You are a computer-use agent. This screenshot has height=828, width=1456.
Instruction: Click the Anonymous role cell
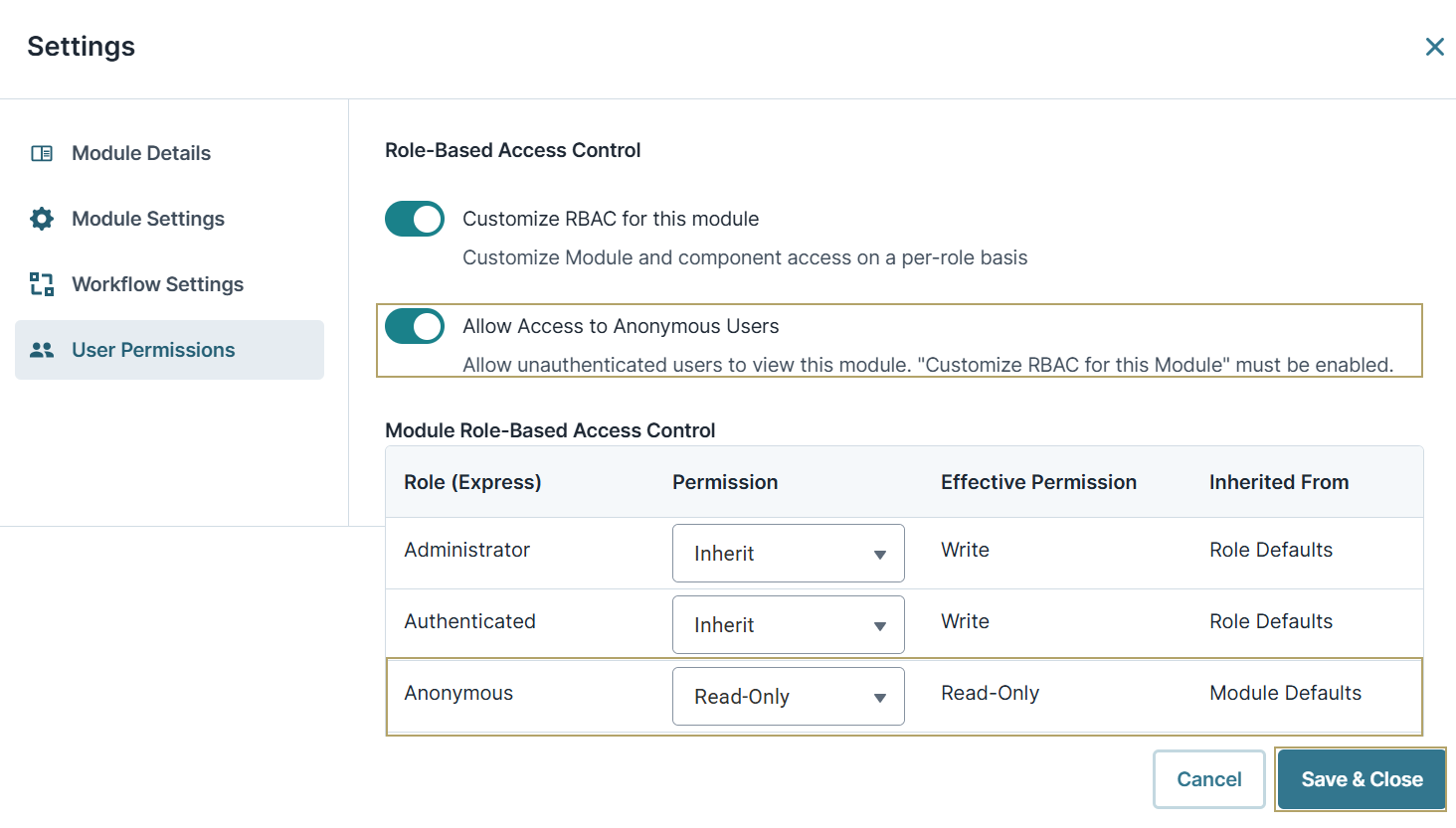[x=458, y=693]
